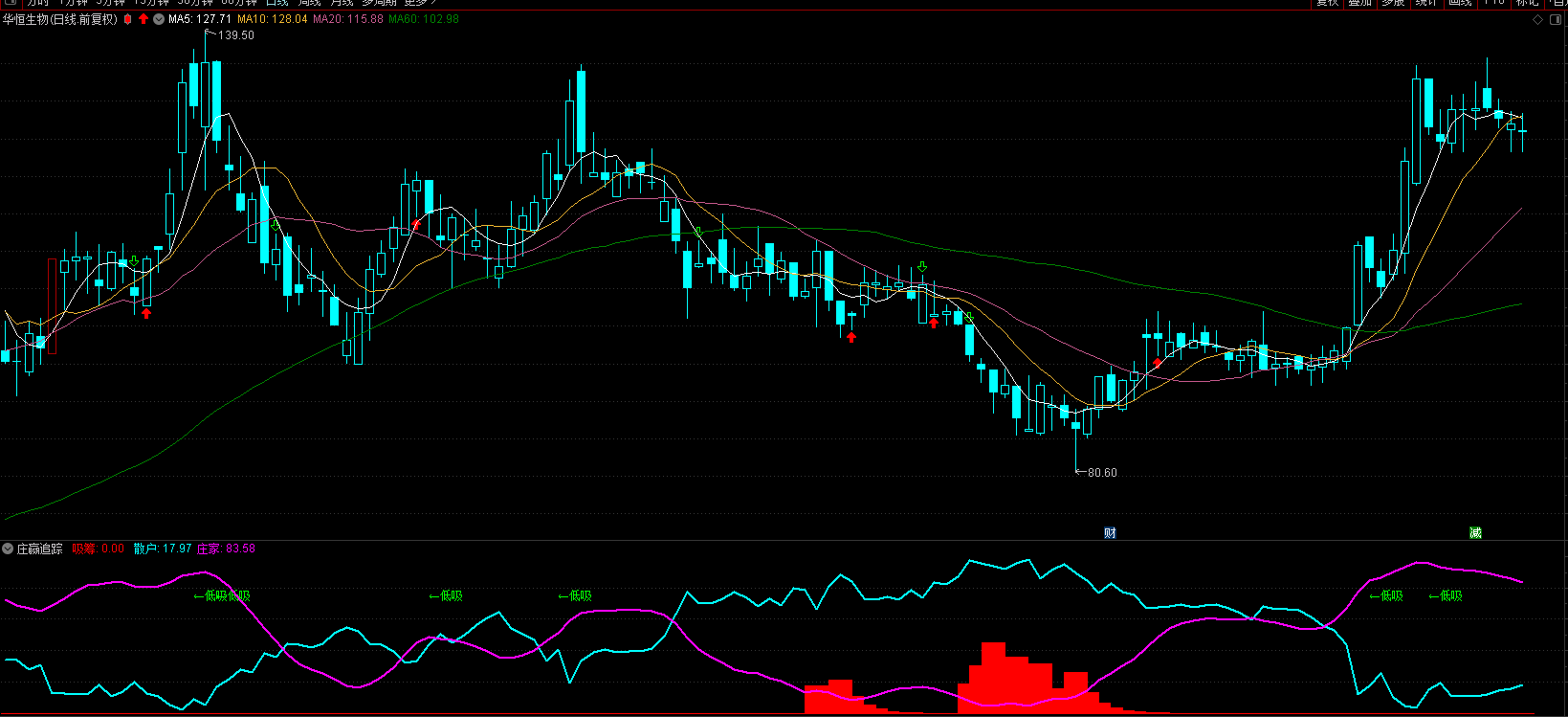
Task: Click the 80.60 low price label
Action: pyautogui.click(x=1102, y=472)
